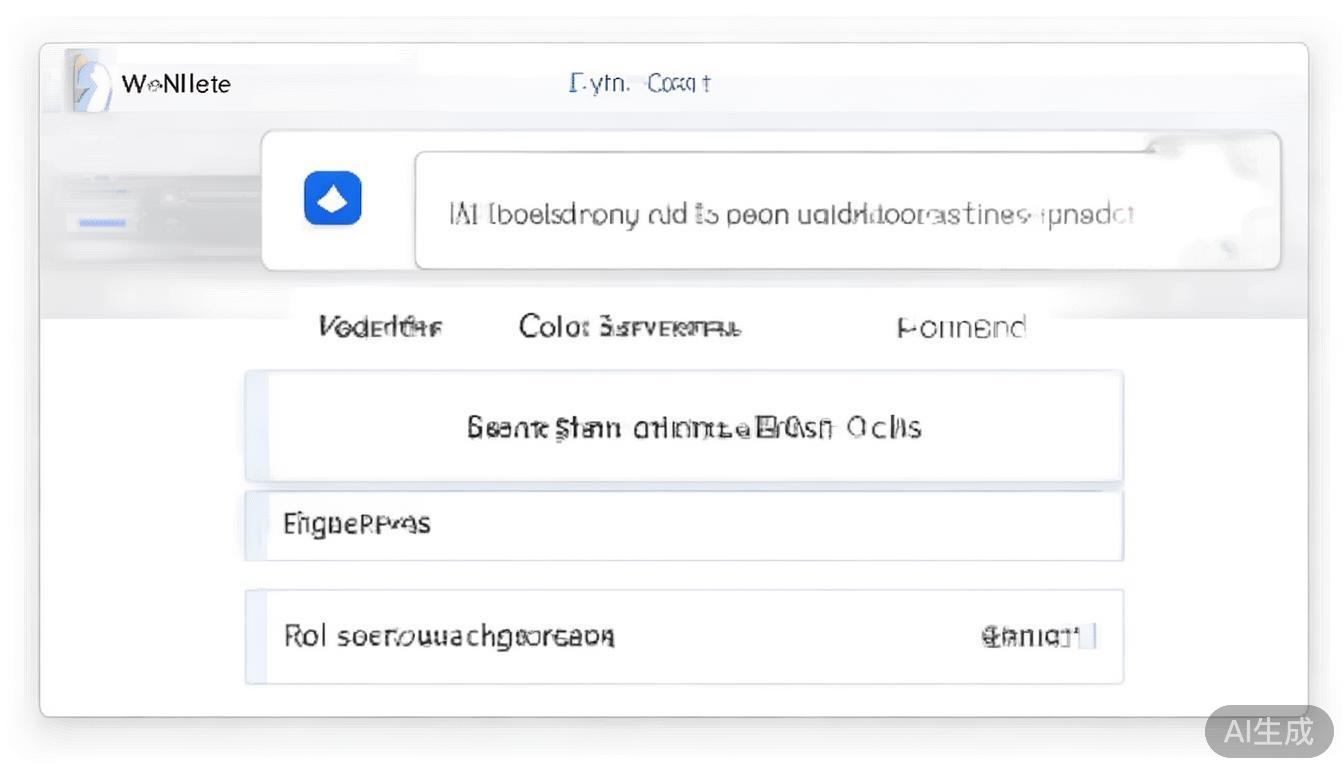Click the WeNllete app logo icon
This screenshot has height=768, width=1344.
pos(91,82)
